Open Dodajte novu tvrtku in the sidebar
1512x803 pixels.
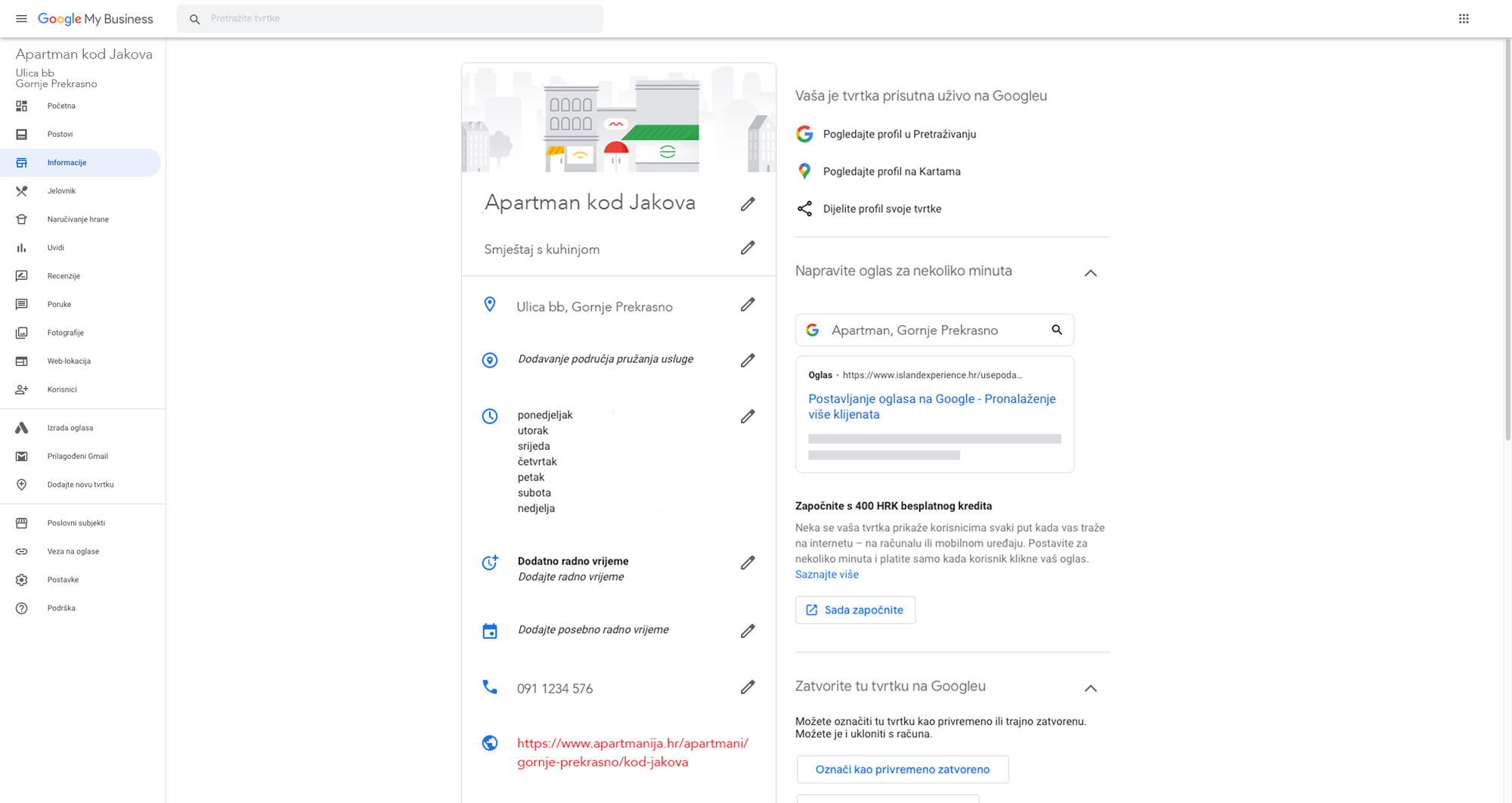80,485
